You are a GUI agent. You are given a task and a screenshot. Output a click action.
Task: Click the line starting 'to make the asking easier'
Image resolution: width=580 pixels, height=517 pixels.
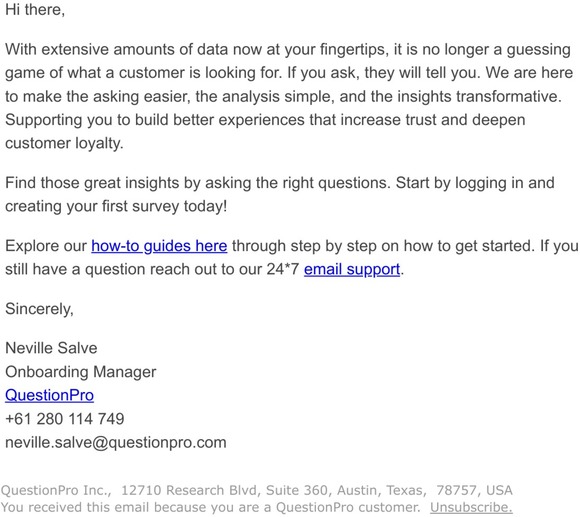pyautogui.click(x=283, y=97)
